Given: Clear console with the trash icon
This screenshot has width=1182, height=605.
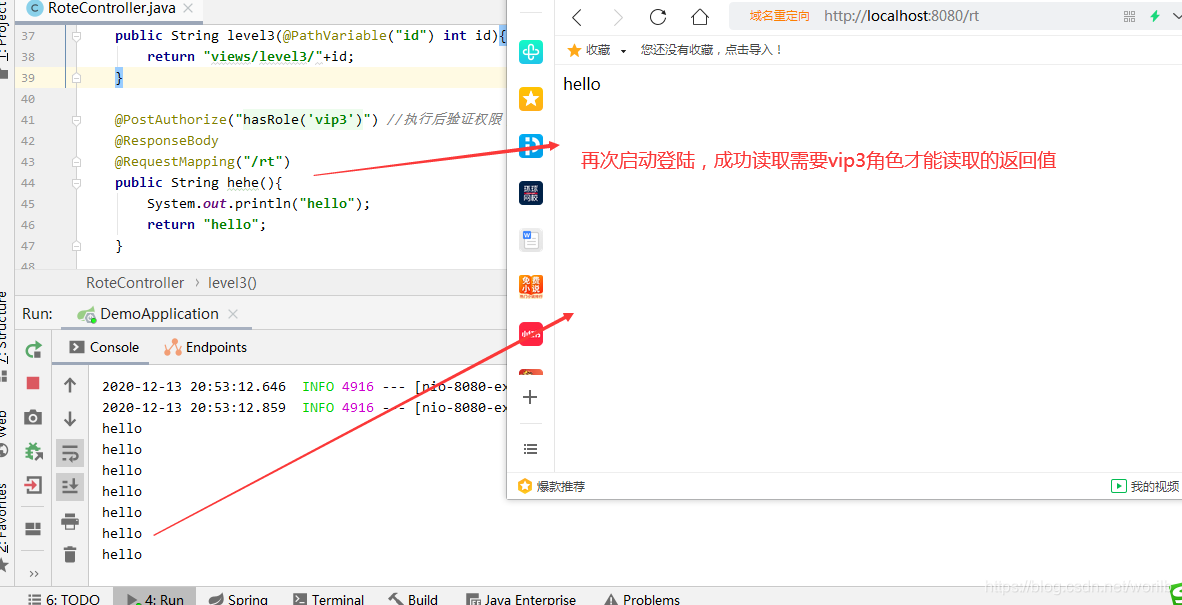Looking at the screenshot, I should click(x=70, y=554).
